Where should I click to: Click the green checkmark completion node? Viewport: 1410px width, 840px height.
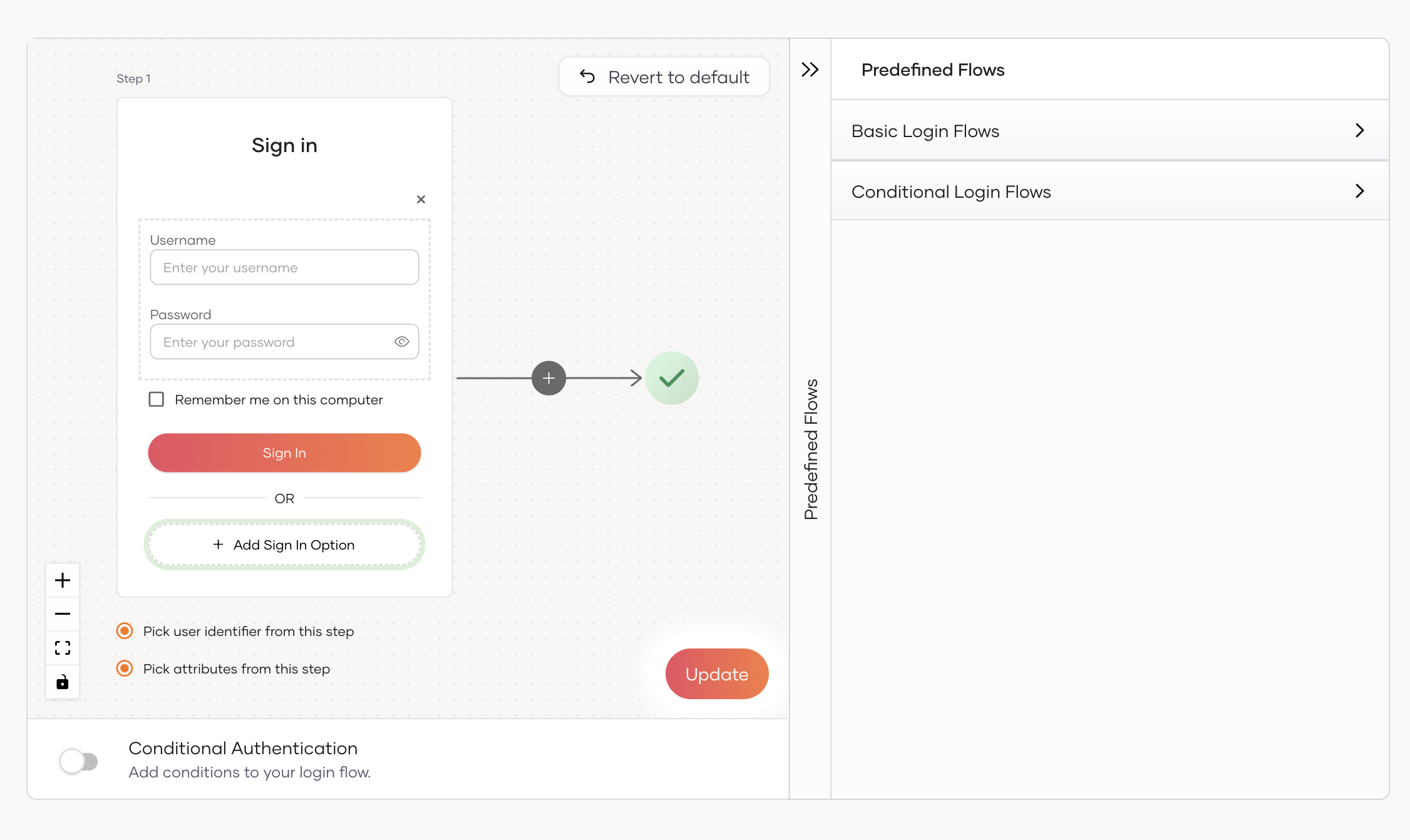[672, 378]
